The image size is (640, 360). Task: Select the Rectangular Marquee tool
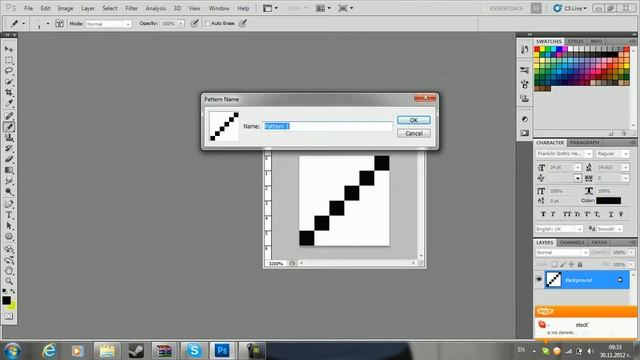click(9, 60)
